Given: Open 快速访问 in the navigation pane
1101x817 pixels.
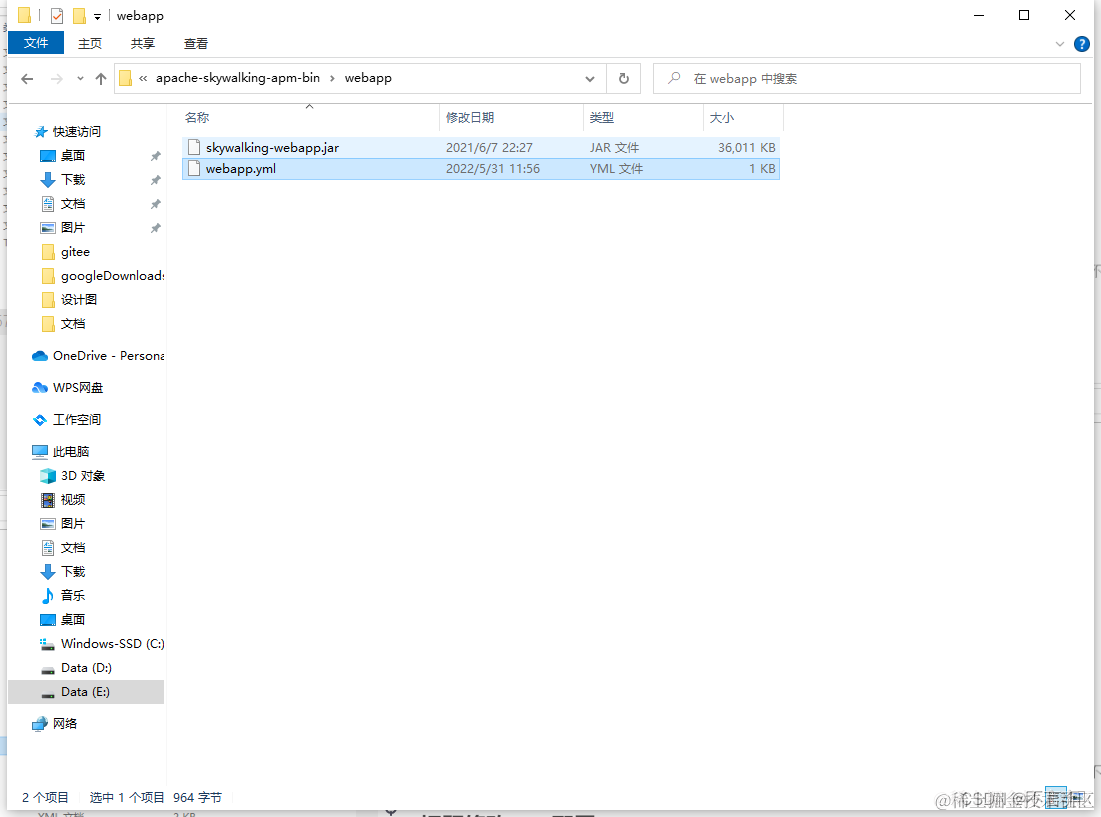Looking at the screenshot, I should pos(77,131).
